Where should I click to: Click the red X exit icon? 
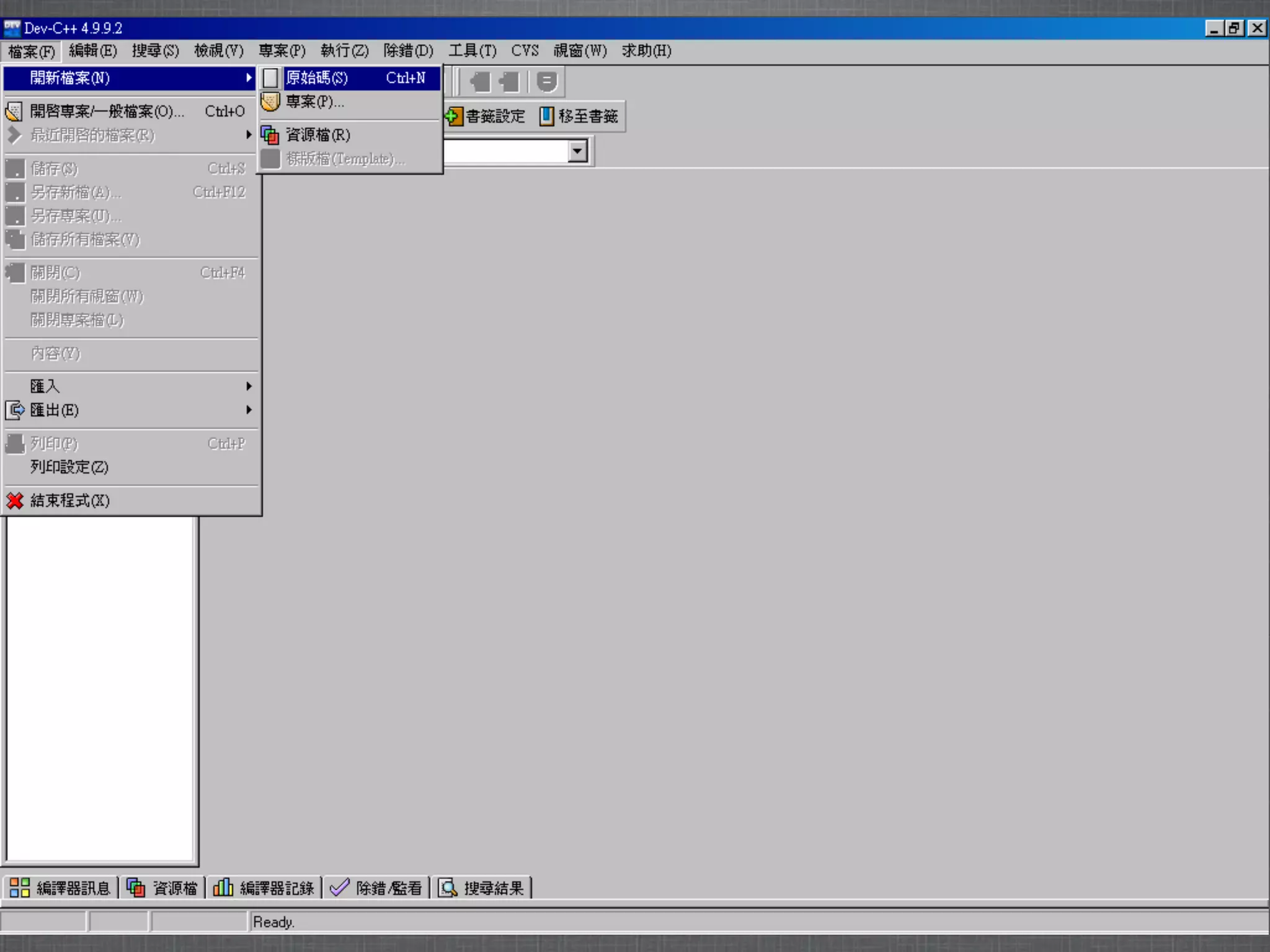click(15, 501)
